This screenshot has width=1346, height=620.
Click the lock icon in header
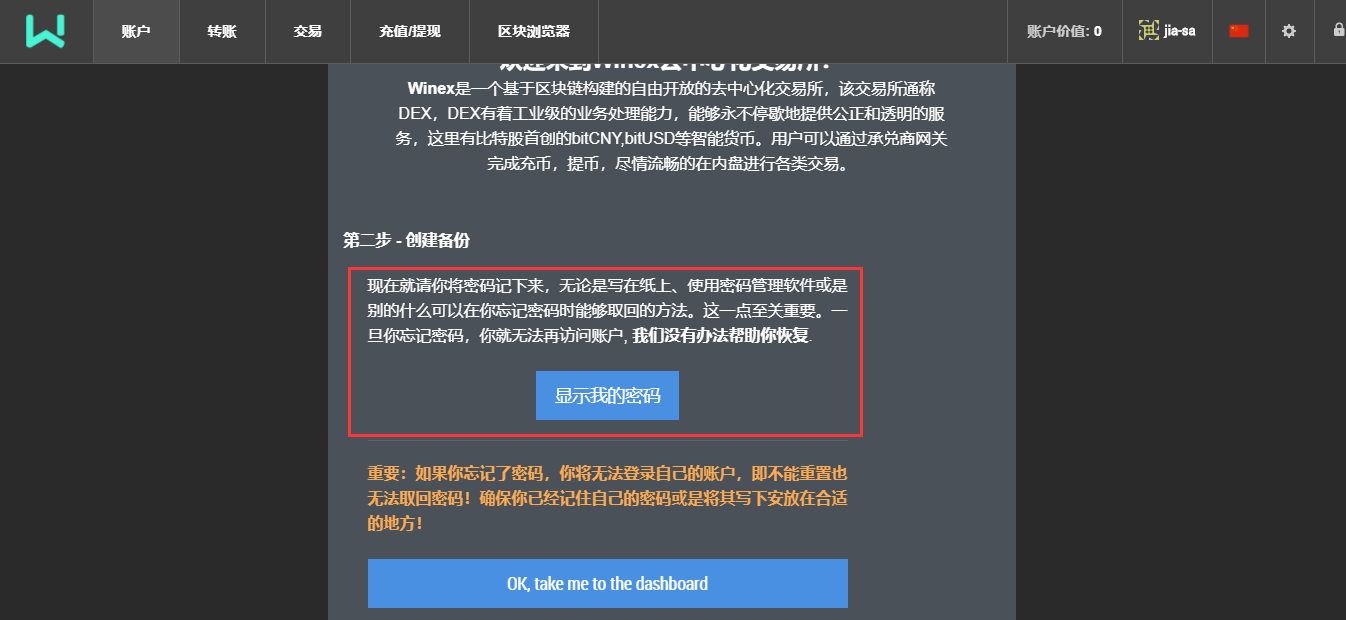1339,30
